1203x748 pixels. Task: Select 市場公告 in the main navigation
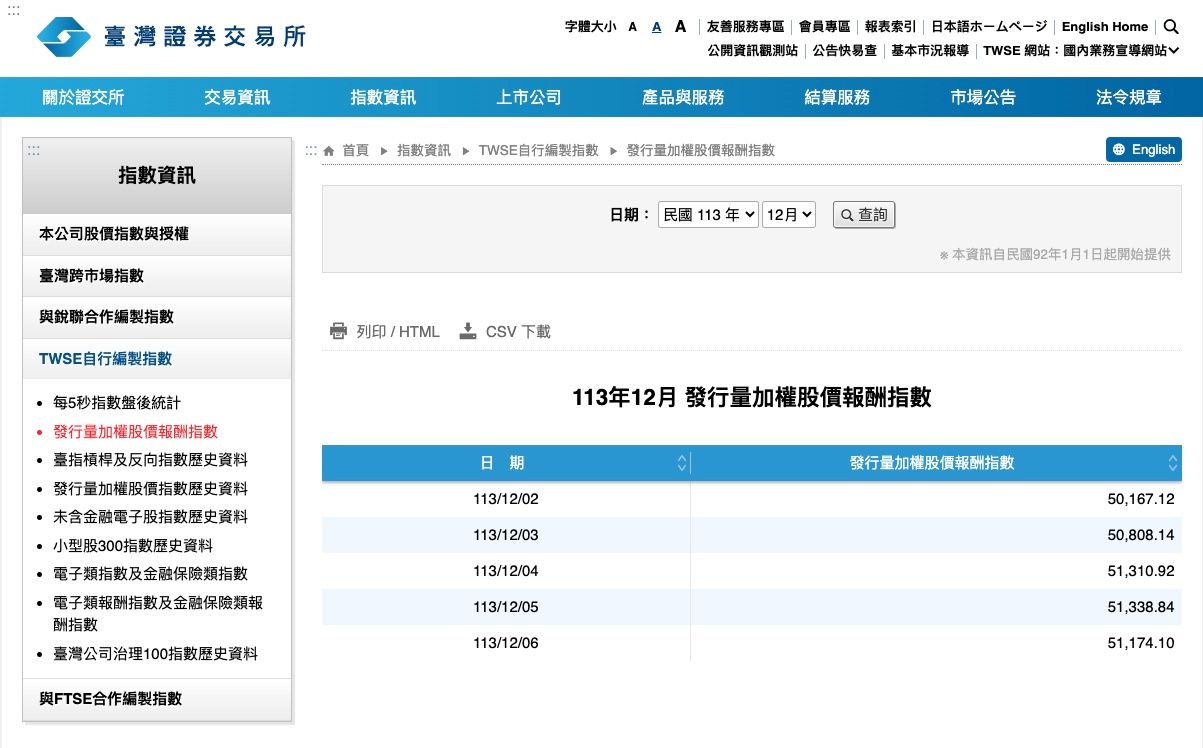pyautogui.click(x=982, y=96)
